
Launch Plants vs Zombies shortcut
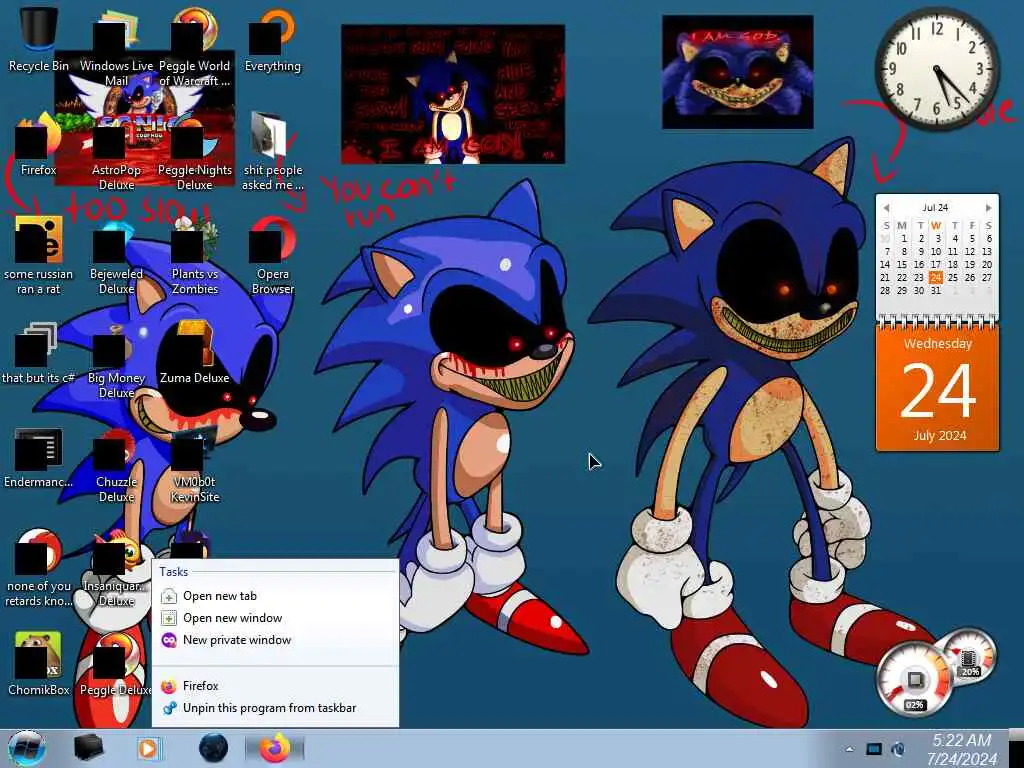195,256
